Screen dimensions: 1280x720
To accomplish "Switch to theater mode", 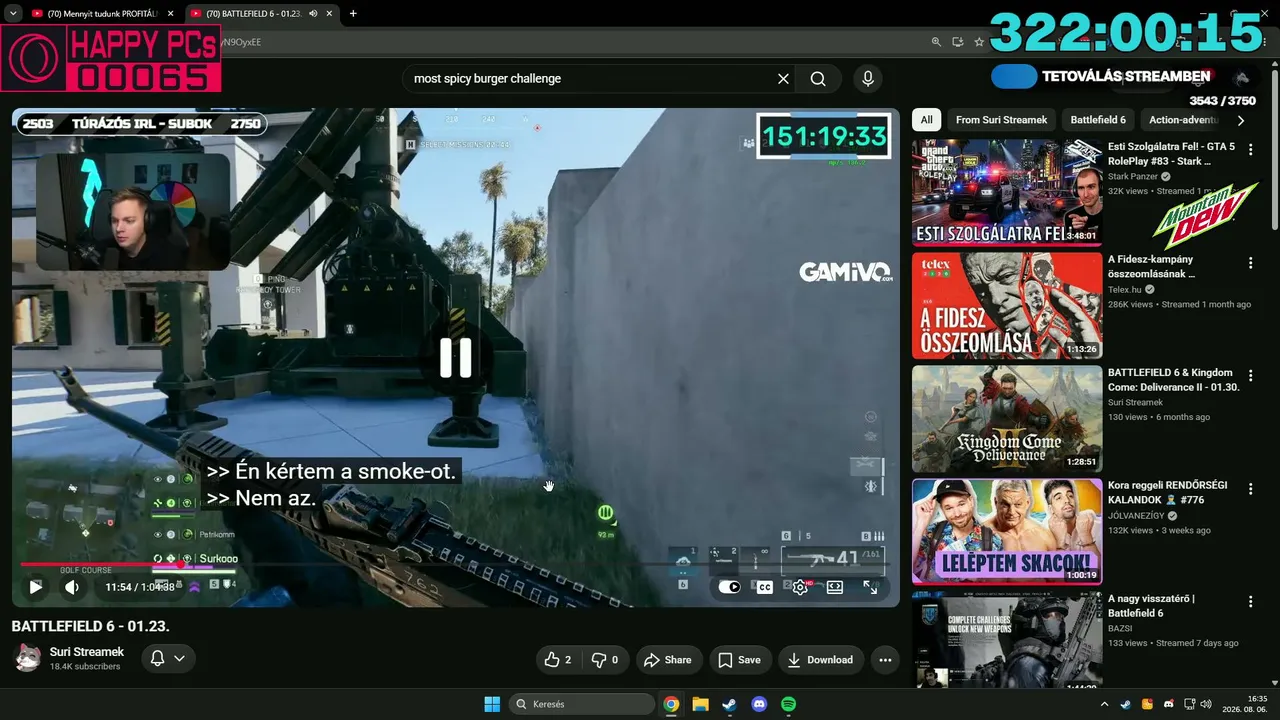I will point(835,587).
